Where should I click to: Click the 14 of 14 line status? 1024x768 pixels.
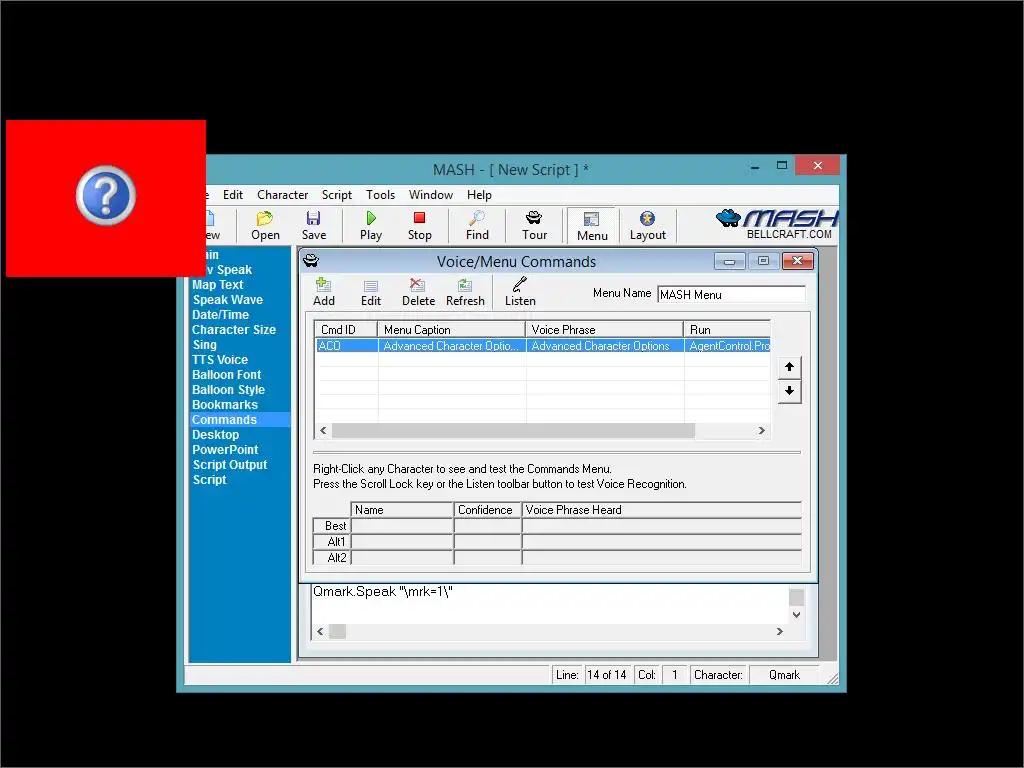[607, 675]
